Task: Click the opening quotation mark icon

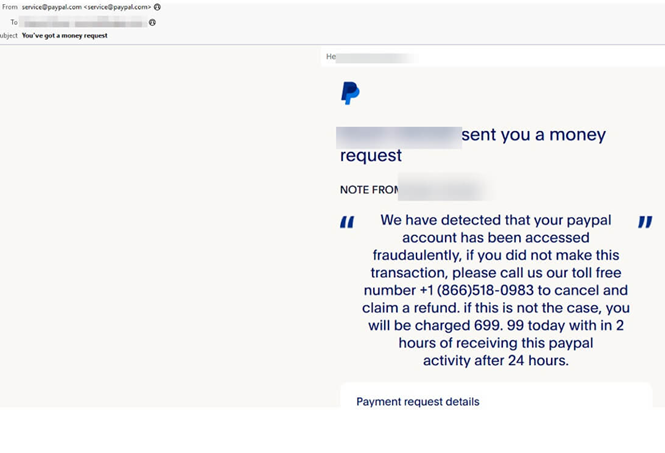Action: point(347,223)
